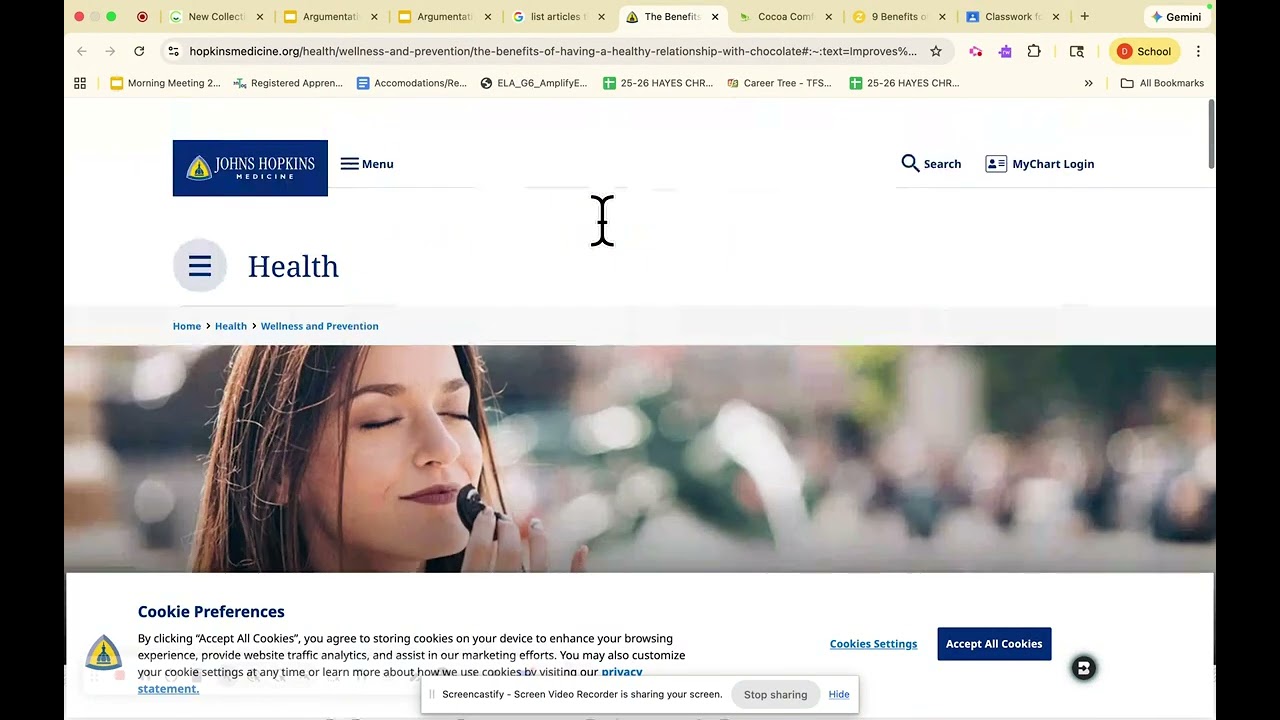Open the bookmarks apps grid icon

click(80, 83)
